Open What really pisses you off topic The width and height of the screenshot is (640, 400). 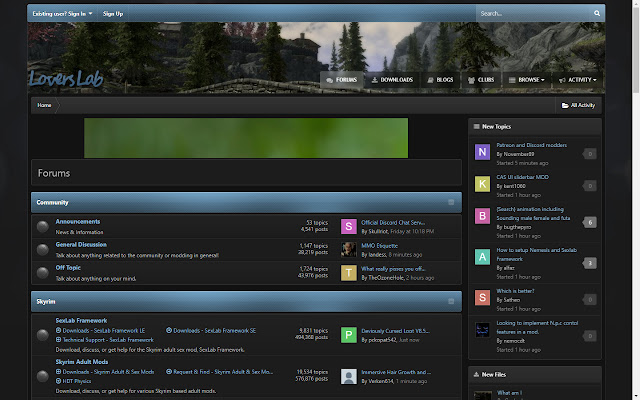click(393, 269)
